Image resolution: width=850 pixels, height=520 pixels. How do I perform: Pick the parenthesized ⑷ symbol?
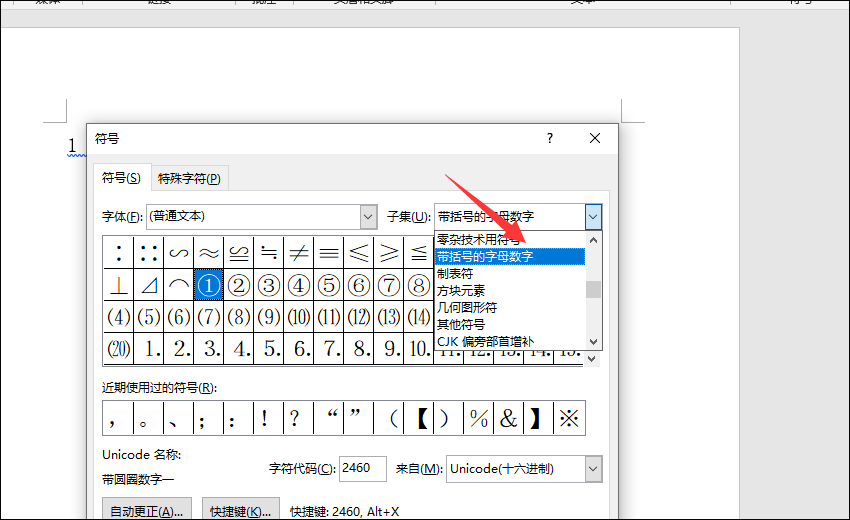tap(119, 317)
